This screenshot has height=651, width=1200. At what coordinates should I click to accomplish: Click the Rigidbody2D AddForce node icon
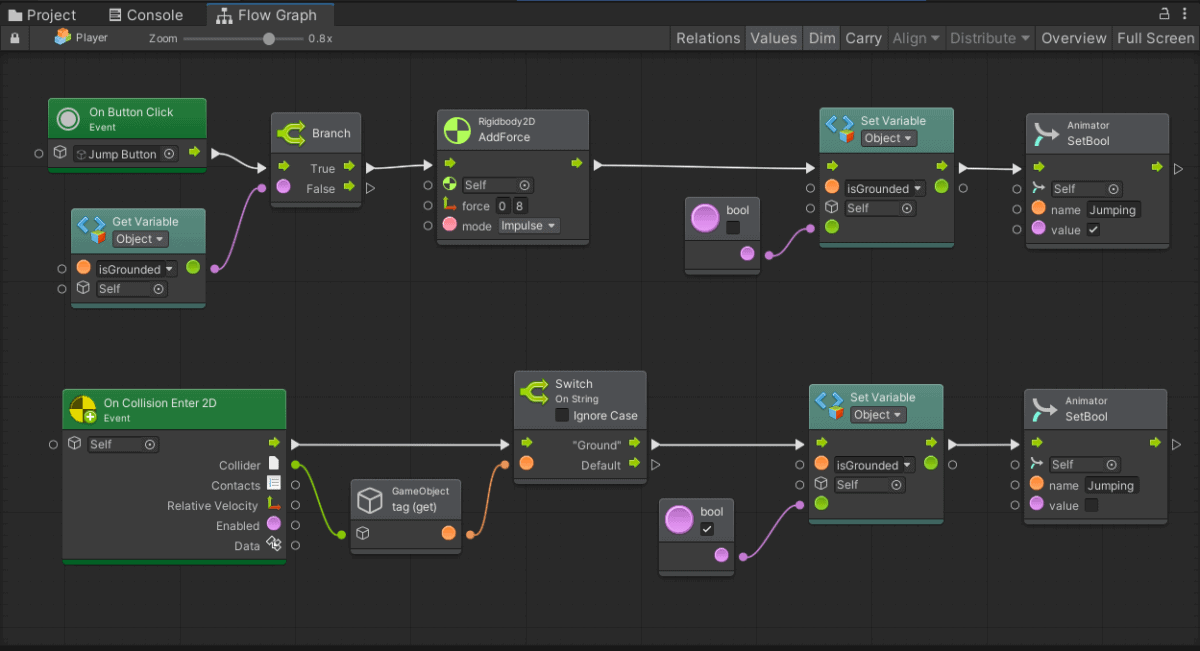[456, 129]
